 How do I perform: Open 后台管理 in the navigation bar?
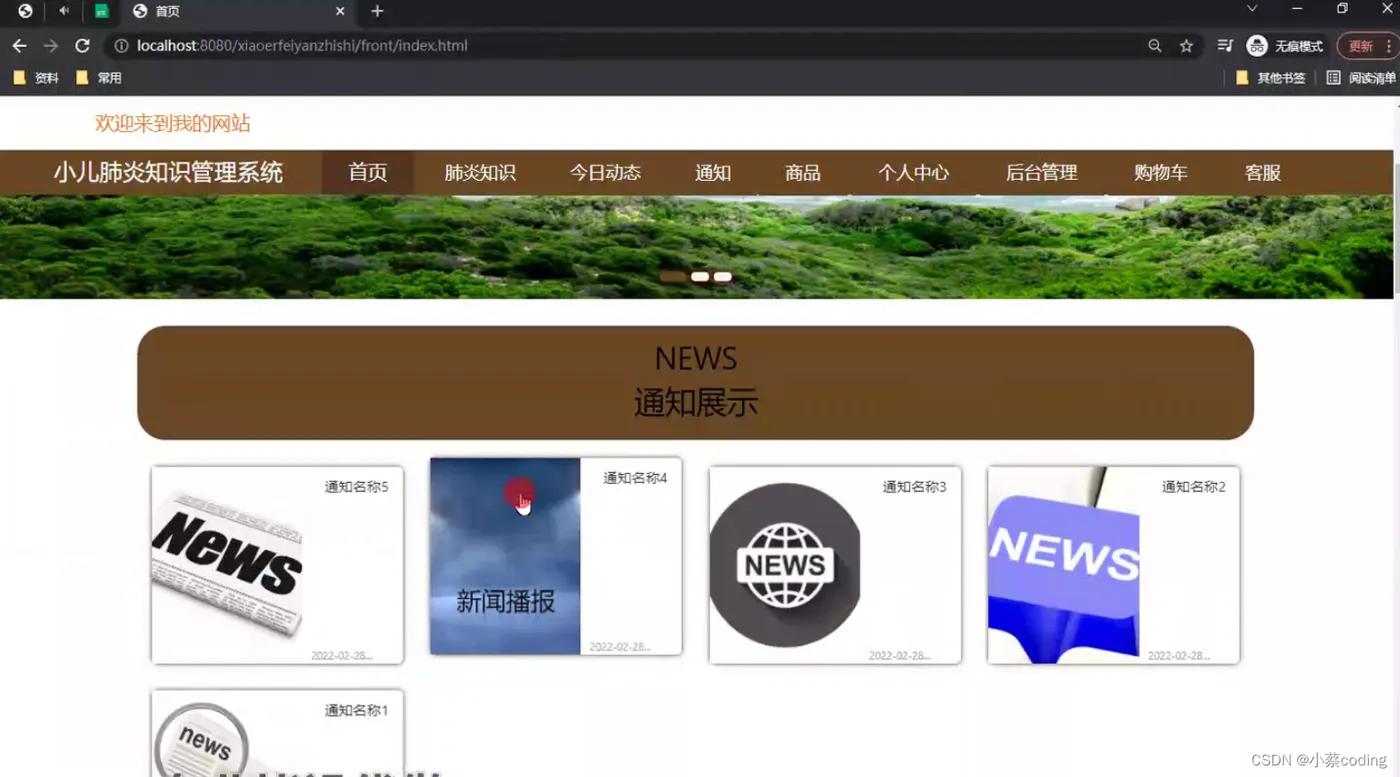click(x=1041, y=173)
